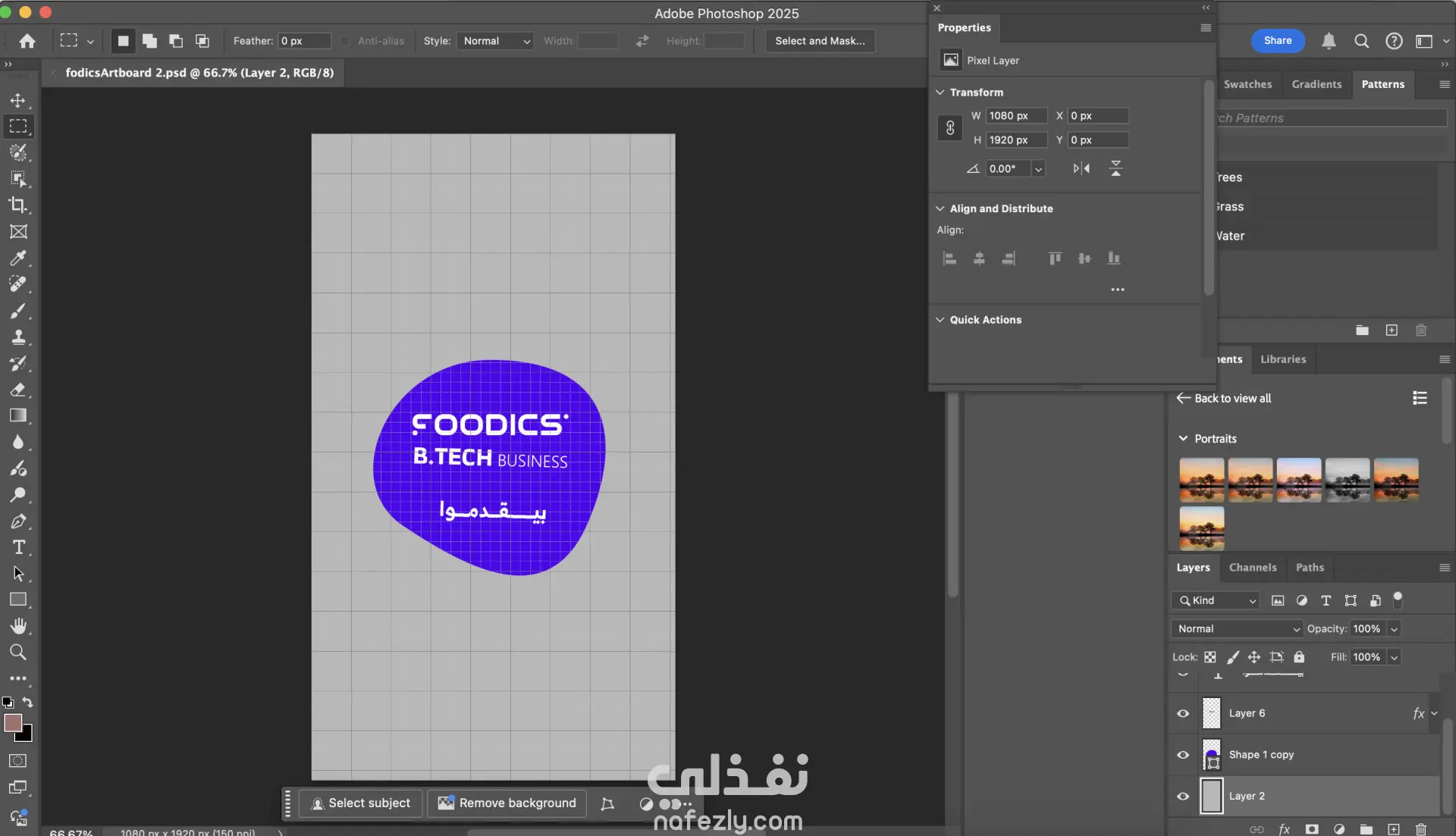Select the Eyedropper tool
The image size is (1456, 836).
coord(18,258)
